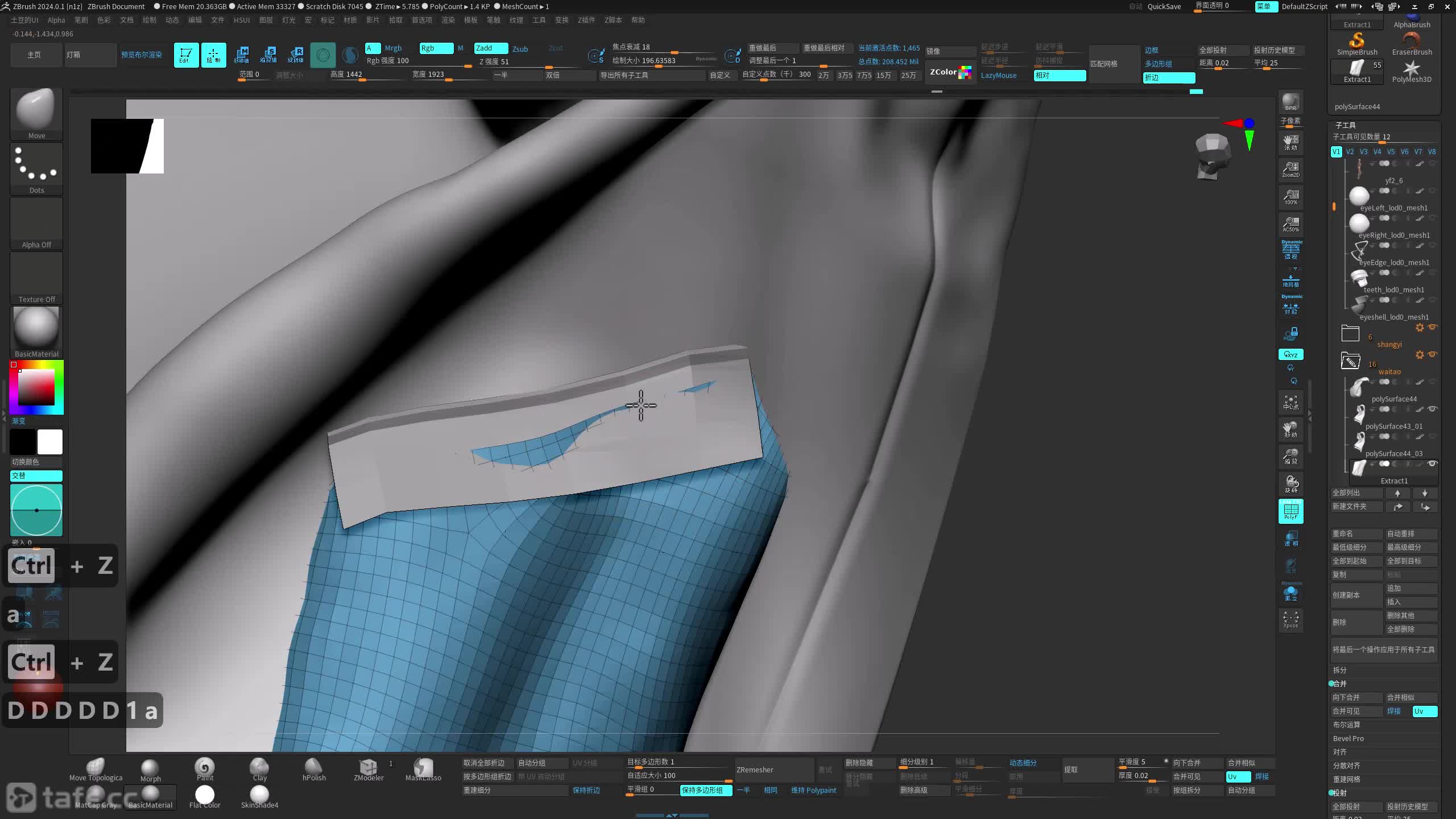Choose Flat Color material

205,797
